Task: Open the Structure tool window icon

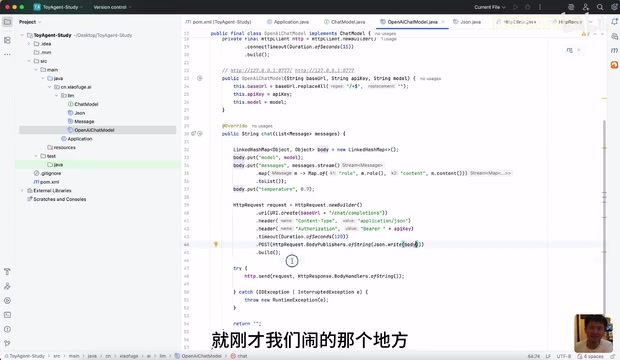Action: [x=7, y=40]
